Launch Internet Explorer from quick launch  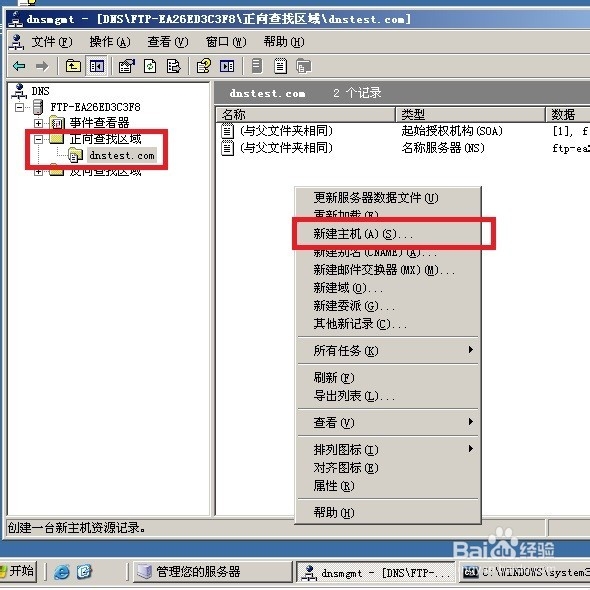click(x=62, y=572)
